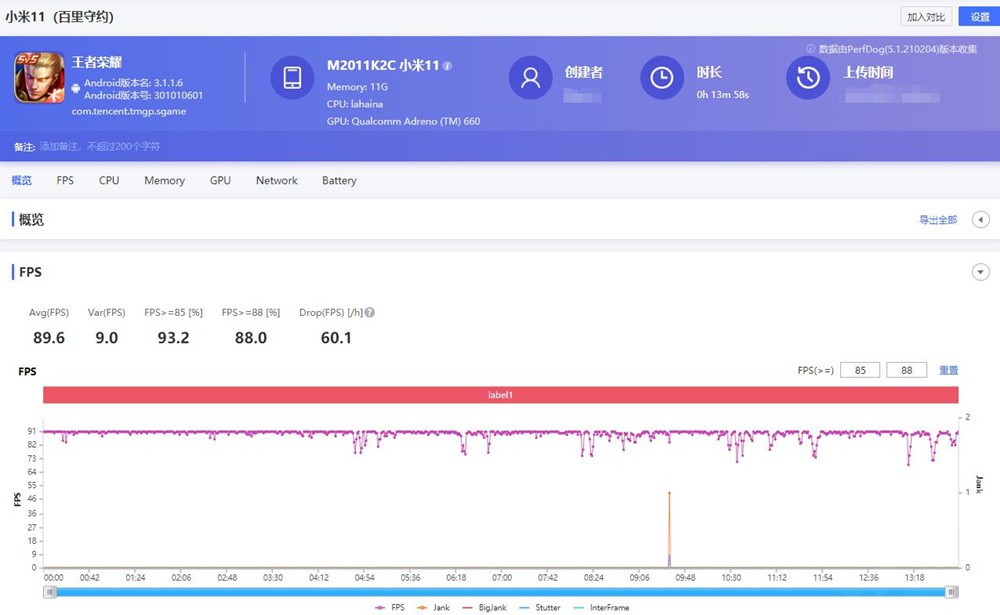
Task: Click the 备注 note input field
Action: pyautogui.click(x=99, y=147)
